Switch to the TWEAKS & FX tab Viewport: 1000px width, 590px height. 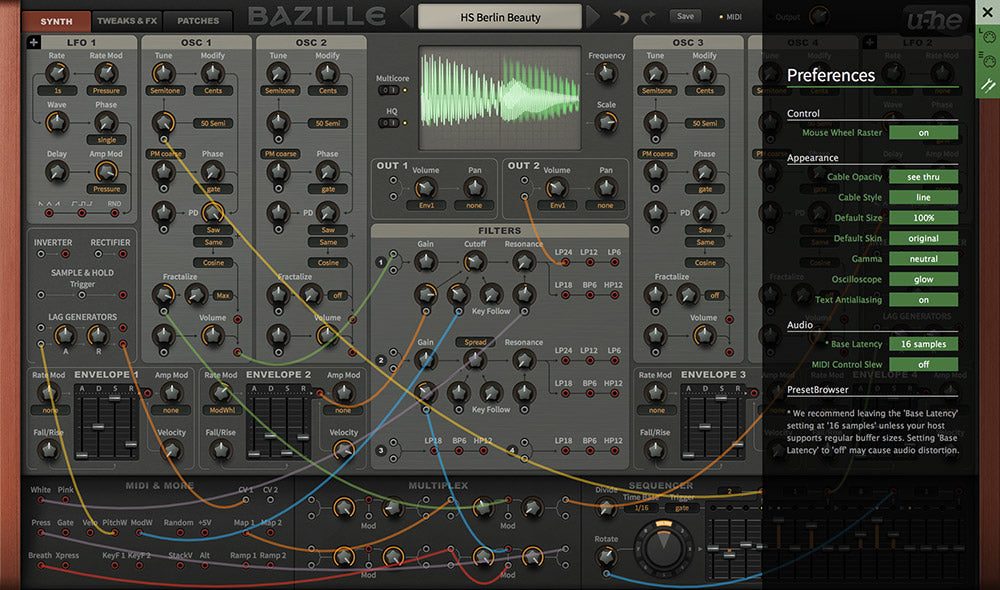[127, 21]
